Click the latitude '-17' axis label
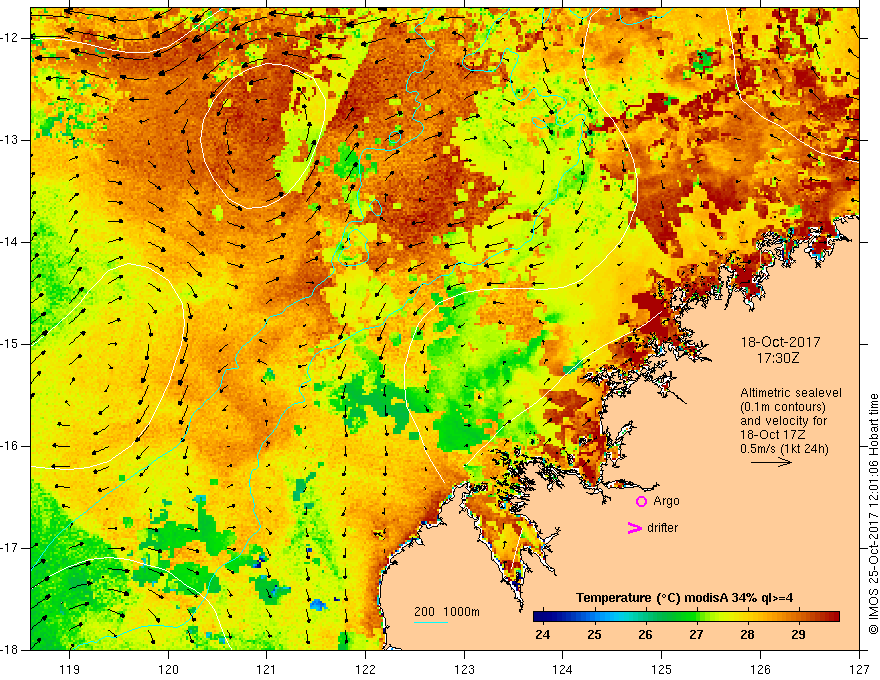Screen dimensions: 880x680 11,548
